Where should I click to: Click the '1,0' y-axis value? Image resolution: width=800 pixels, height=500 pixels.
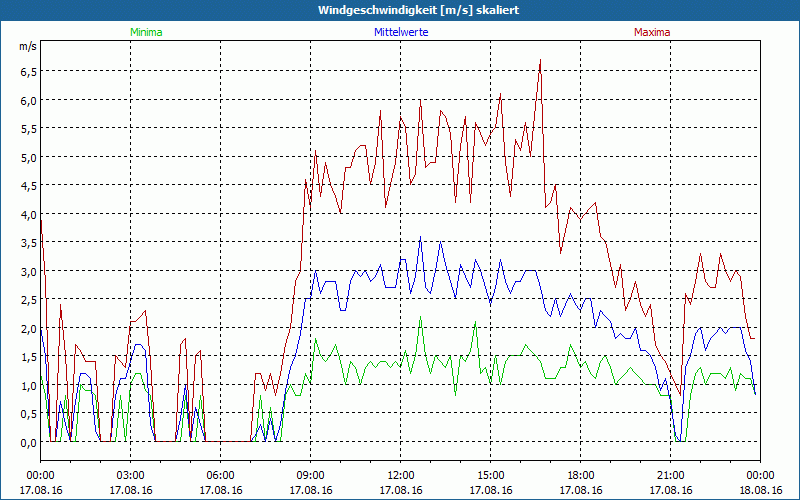(29, 386)
